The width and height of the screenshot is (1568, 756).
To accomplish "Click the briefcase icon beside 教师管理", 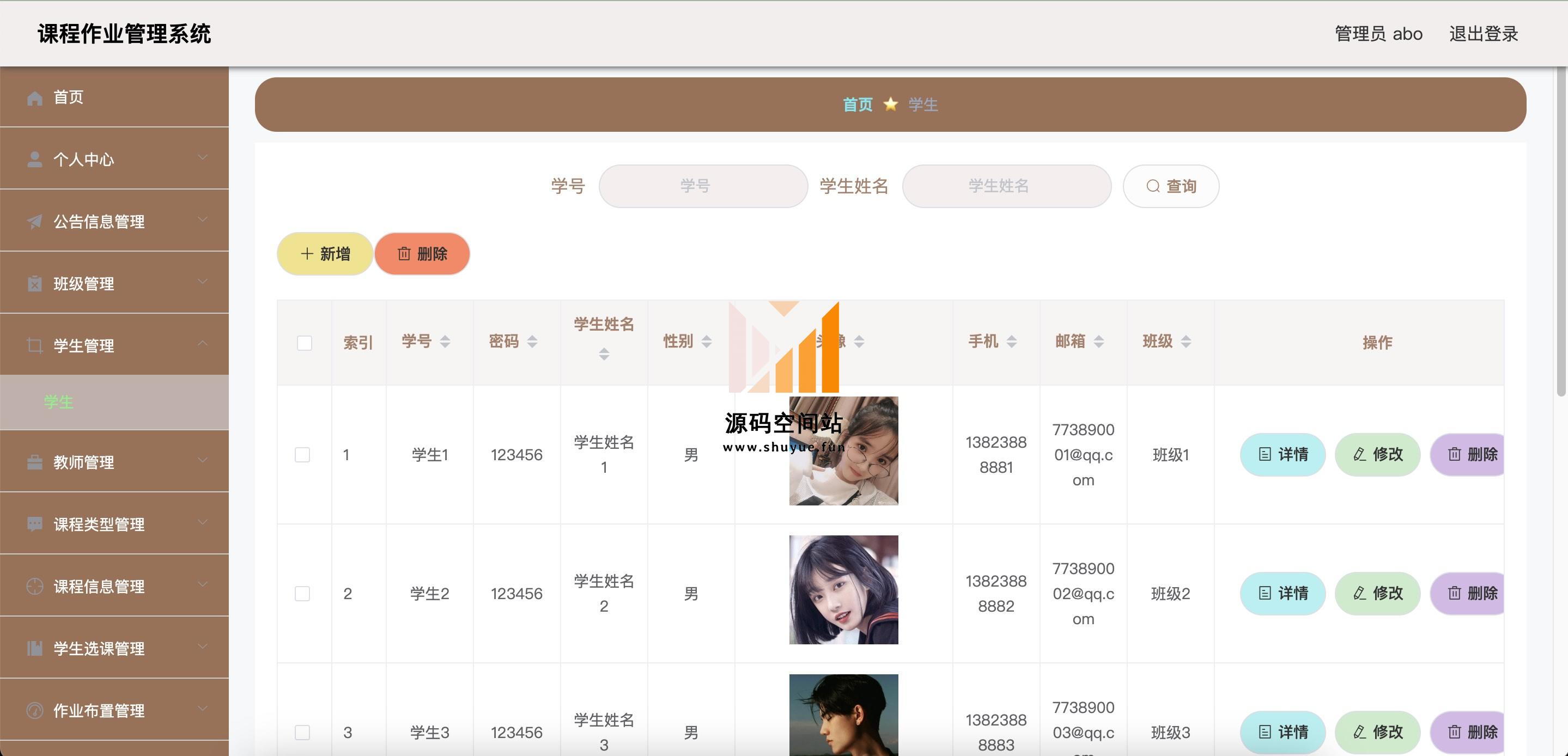I will pyautogui.click(x=35, y=462).
